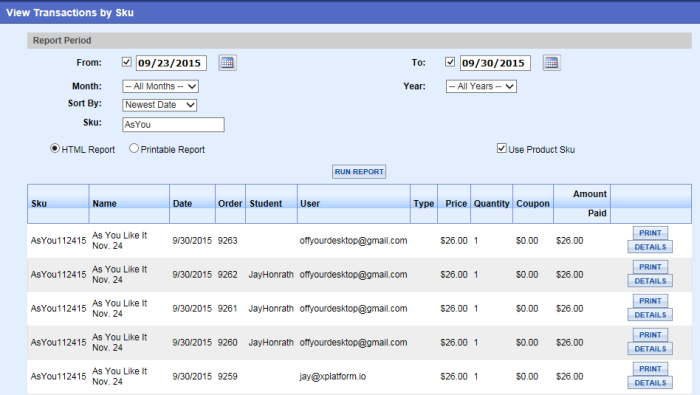Click the Type column header
700x395 pixels.
tap(424, 204)
